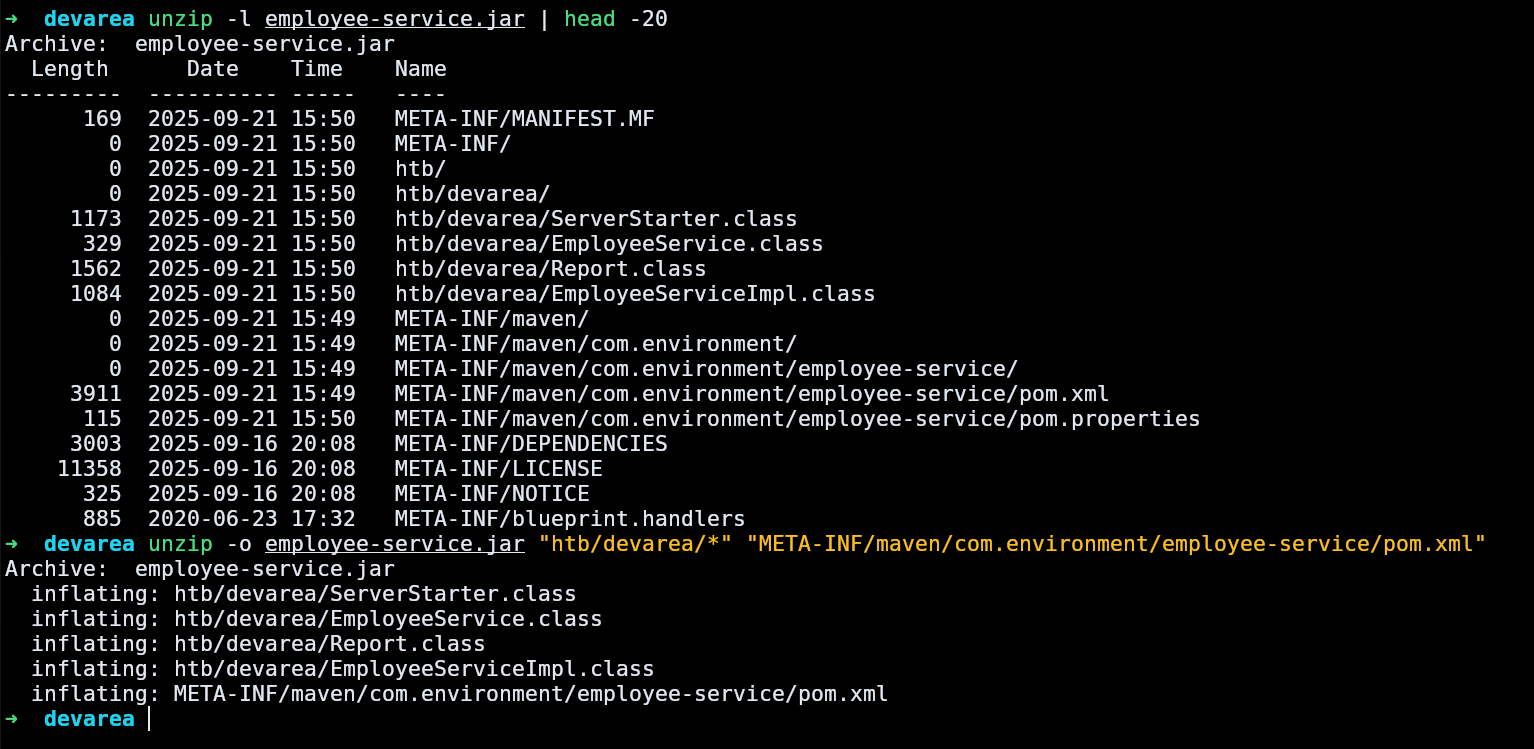Click EmployeeServiceImpl.class in the archive listing
Image resolution: width=1534 pixels, height=749 pixels.
tap(635, 294)
